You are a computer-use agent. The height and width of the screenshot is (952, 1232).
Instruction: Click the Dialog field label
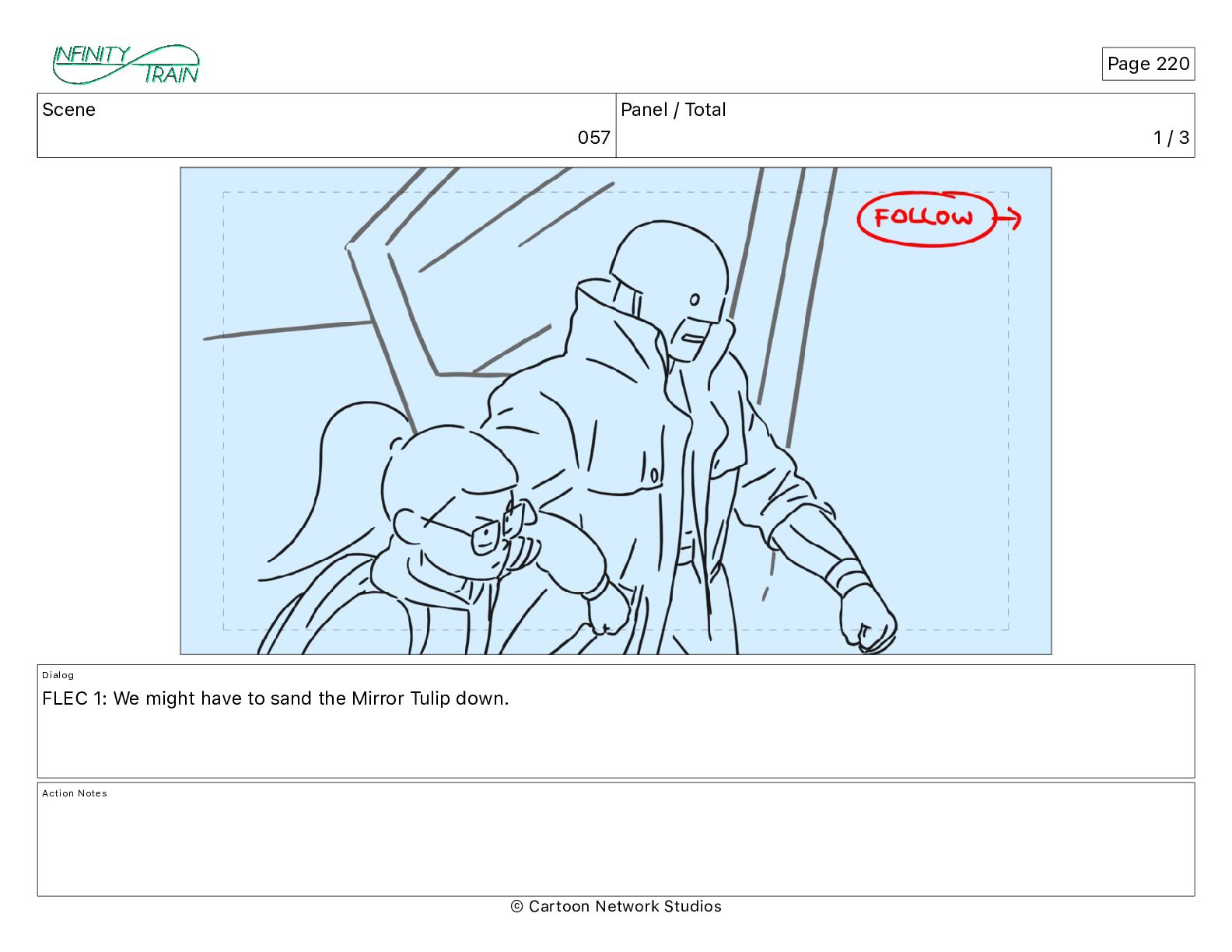pyautogui.click(x=58, y=675)
